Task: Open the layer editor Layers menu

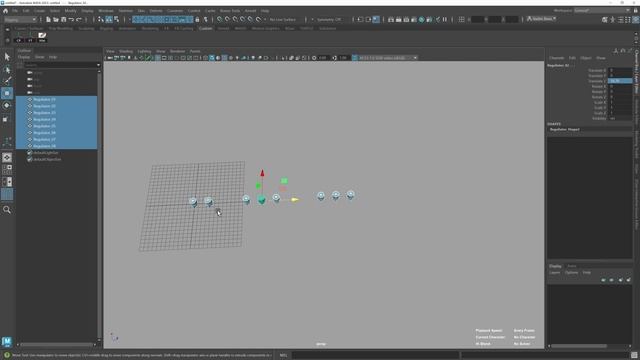Action: click(554, 272)
